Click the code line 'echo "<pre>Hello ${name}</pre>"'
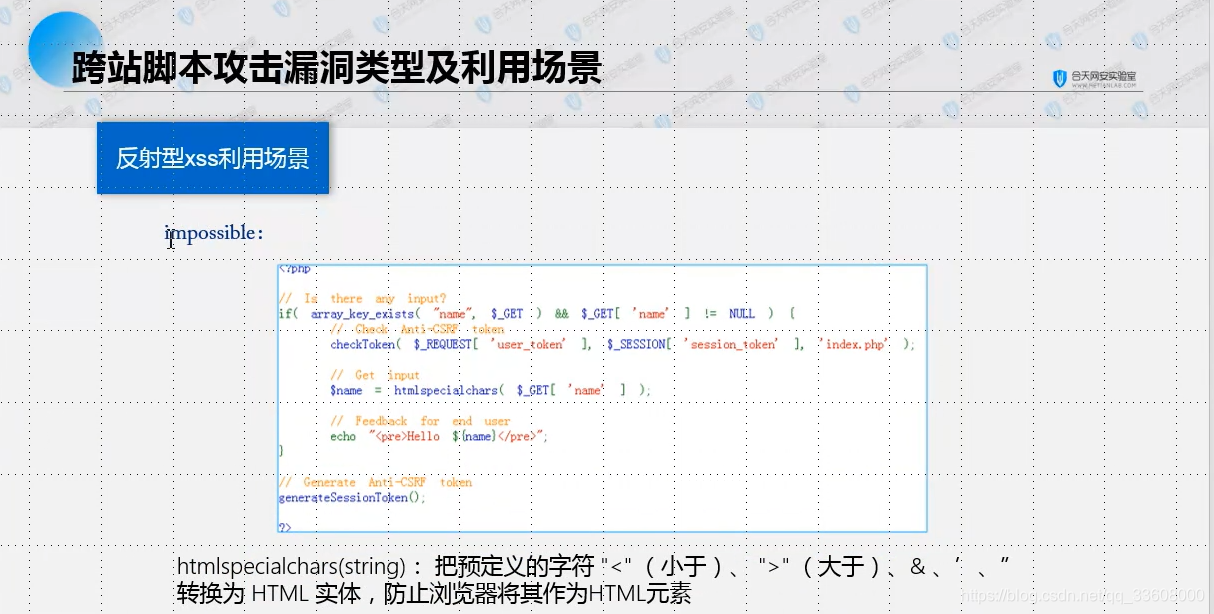This screenshot has height=614, width=1214. click(x=439, y=436)
